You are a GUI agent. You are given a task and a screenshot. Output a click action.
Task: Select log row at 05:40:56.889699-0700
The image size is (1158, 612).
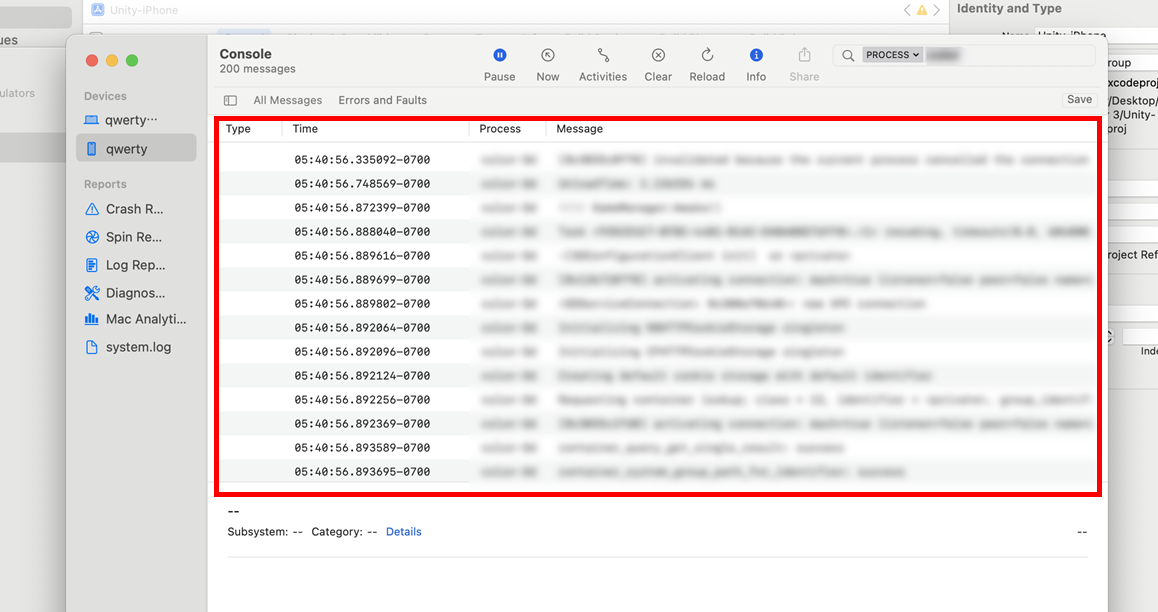[x=657, y=280]
